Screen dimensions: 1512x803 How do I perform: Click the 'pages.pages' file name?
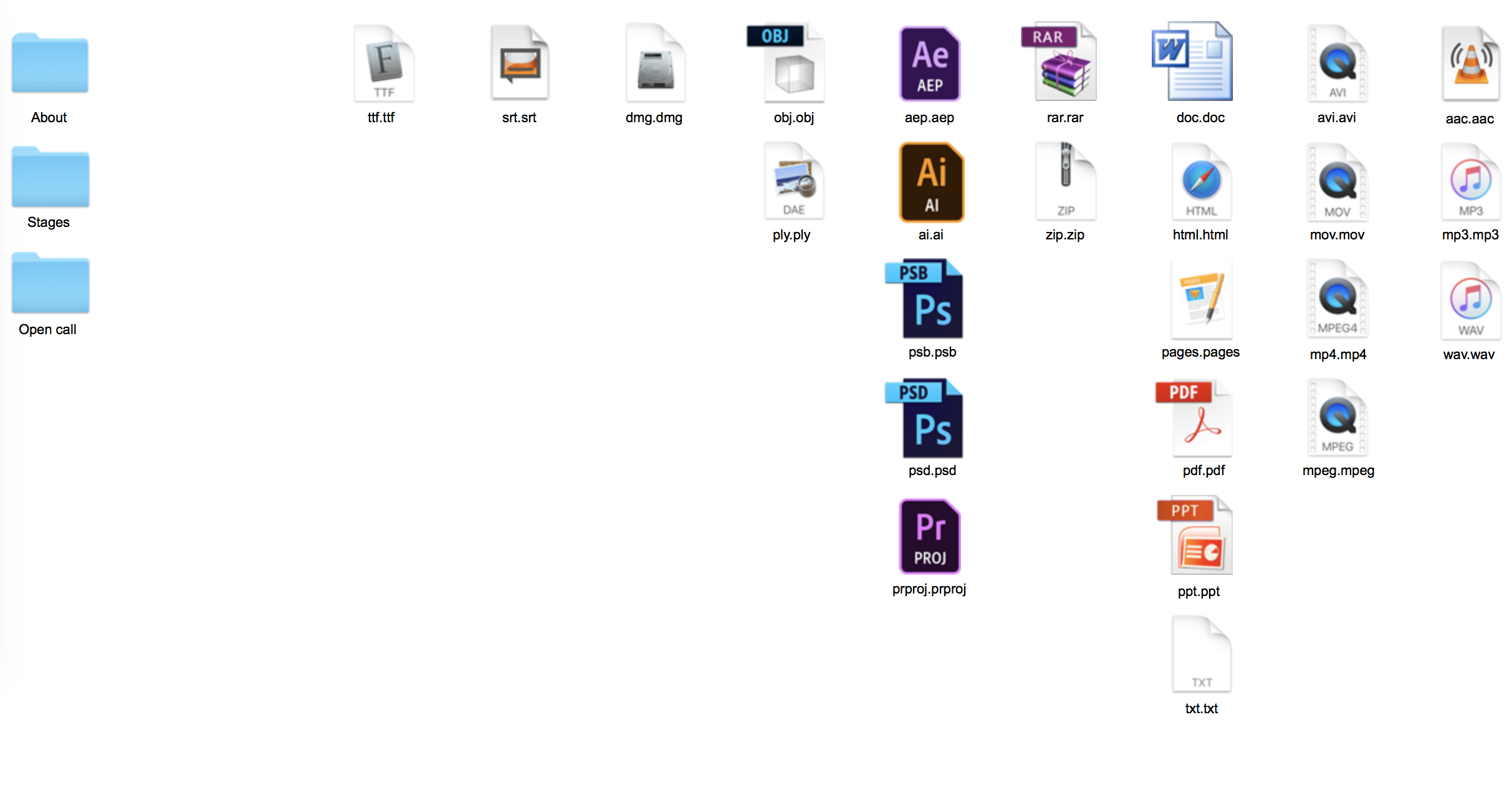1200,352
